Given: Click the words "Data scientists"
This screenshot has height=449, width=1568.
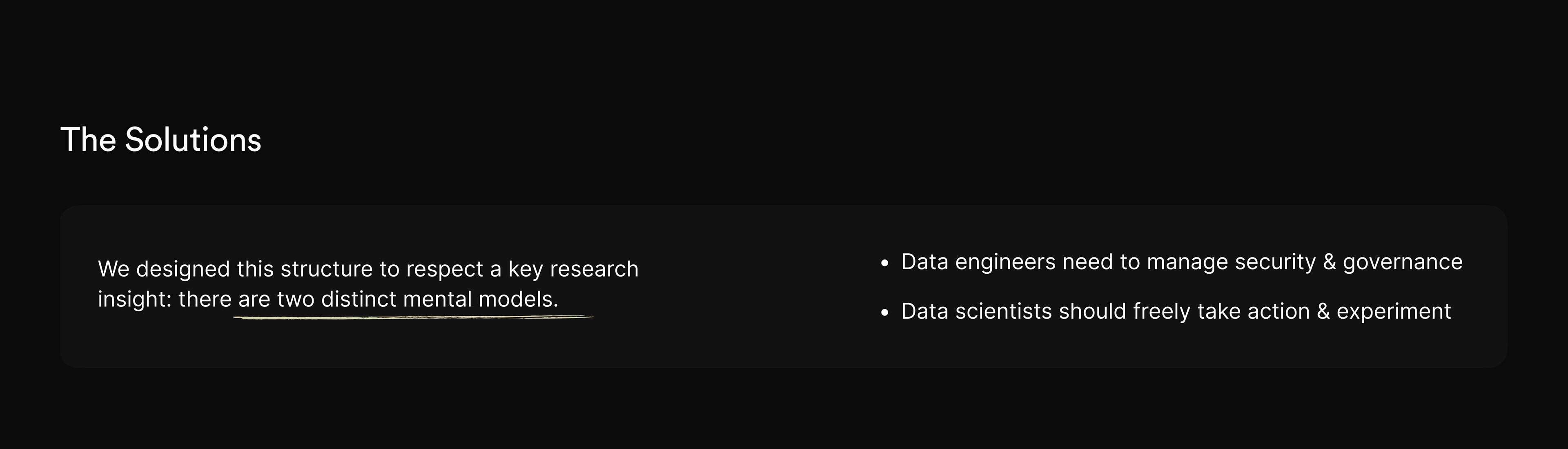Looking at the screenshot, I should (976, 311).
